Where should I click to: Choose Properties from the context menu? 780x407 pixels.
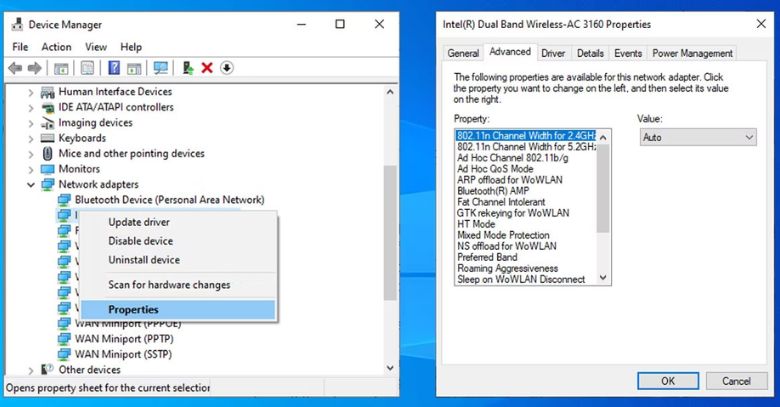click(178, 309)
